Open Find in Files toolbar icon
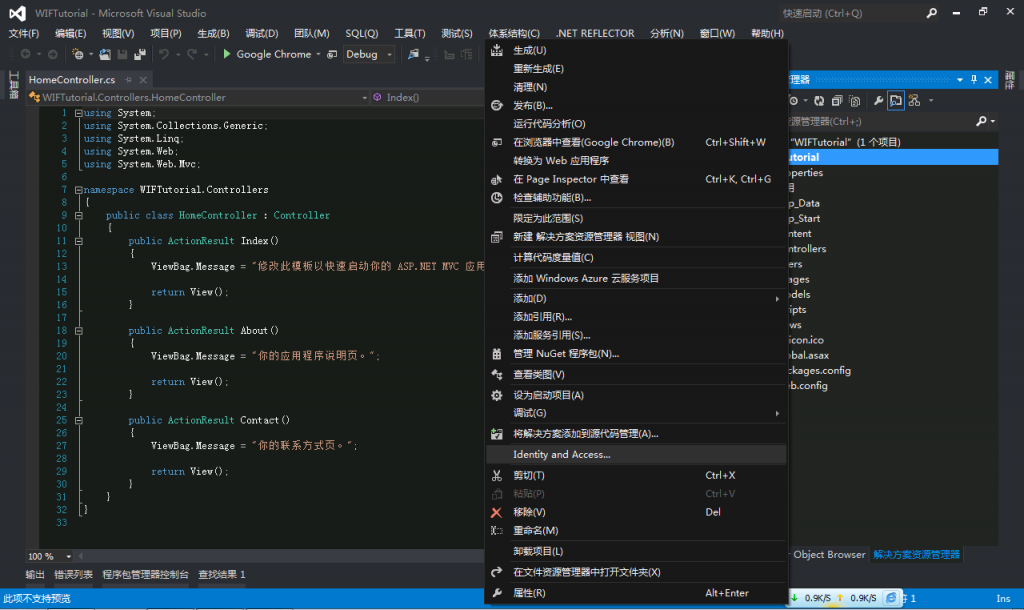1024x610 pixels. pyautogui.click(x=413, y=54)
